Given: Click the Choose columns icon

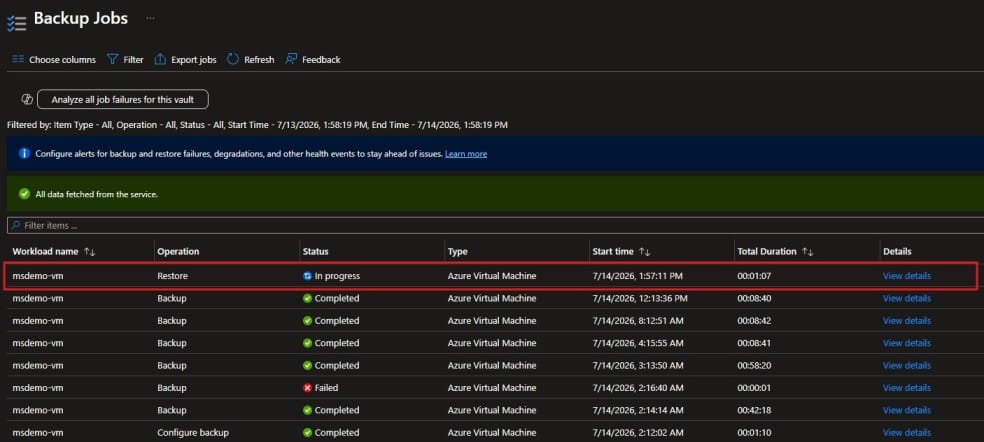Looking at the screenshot, I should (18, 60).
